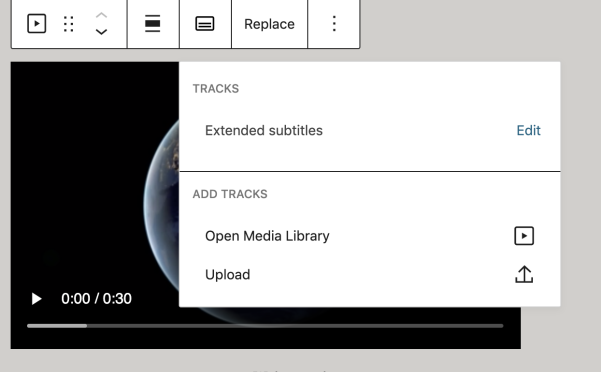This screenshot has width=601, height=372.
Task: Click the Video block type icon
Action: (37, 24)
